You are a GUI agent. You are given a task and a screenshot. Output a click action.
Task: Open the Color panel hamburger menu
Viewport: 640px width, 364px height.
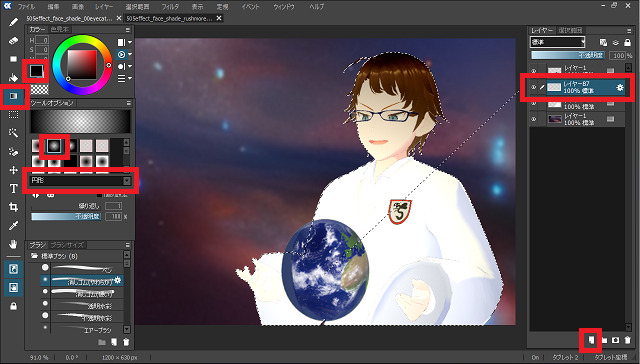click(x=128, y=30)
